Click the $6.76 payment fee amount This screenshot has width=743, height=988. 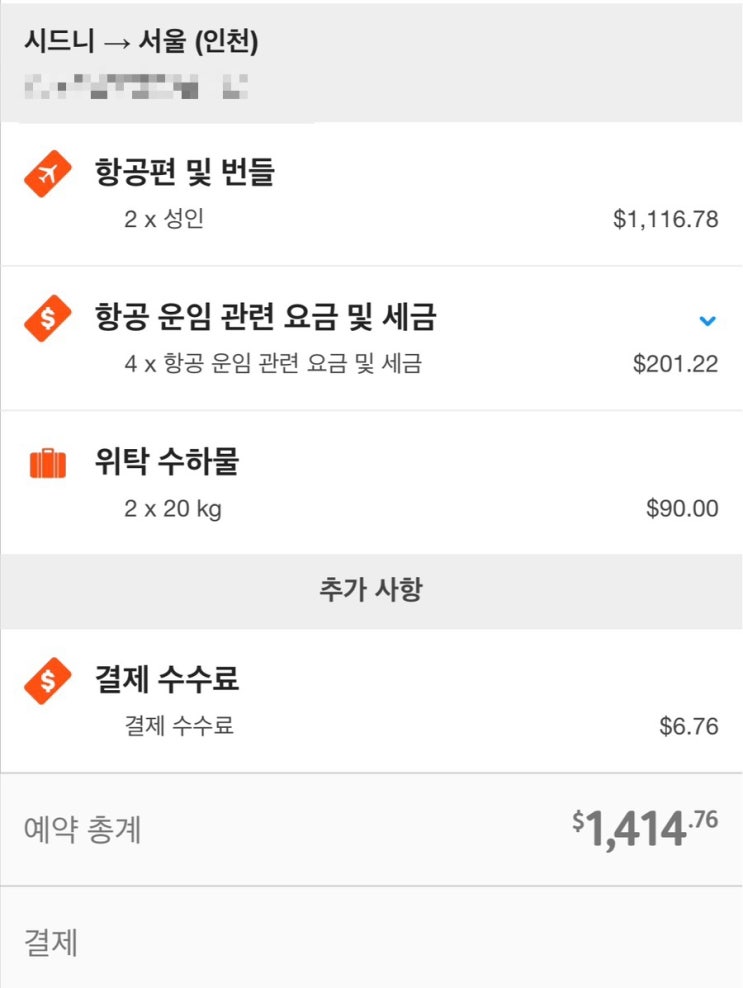pos(688,726)
